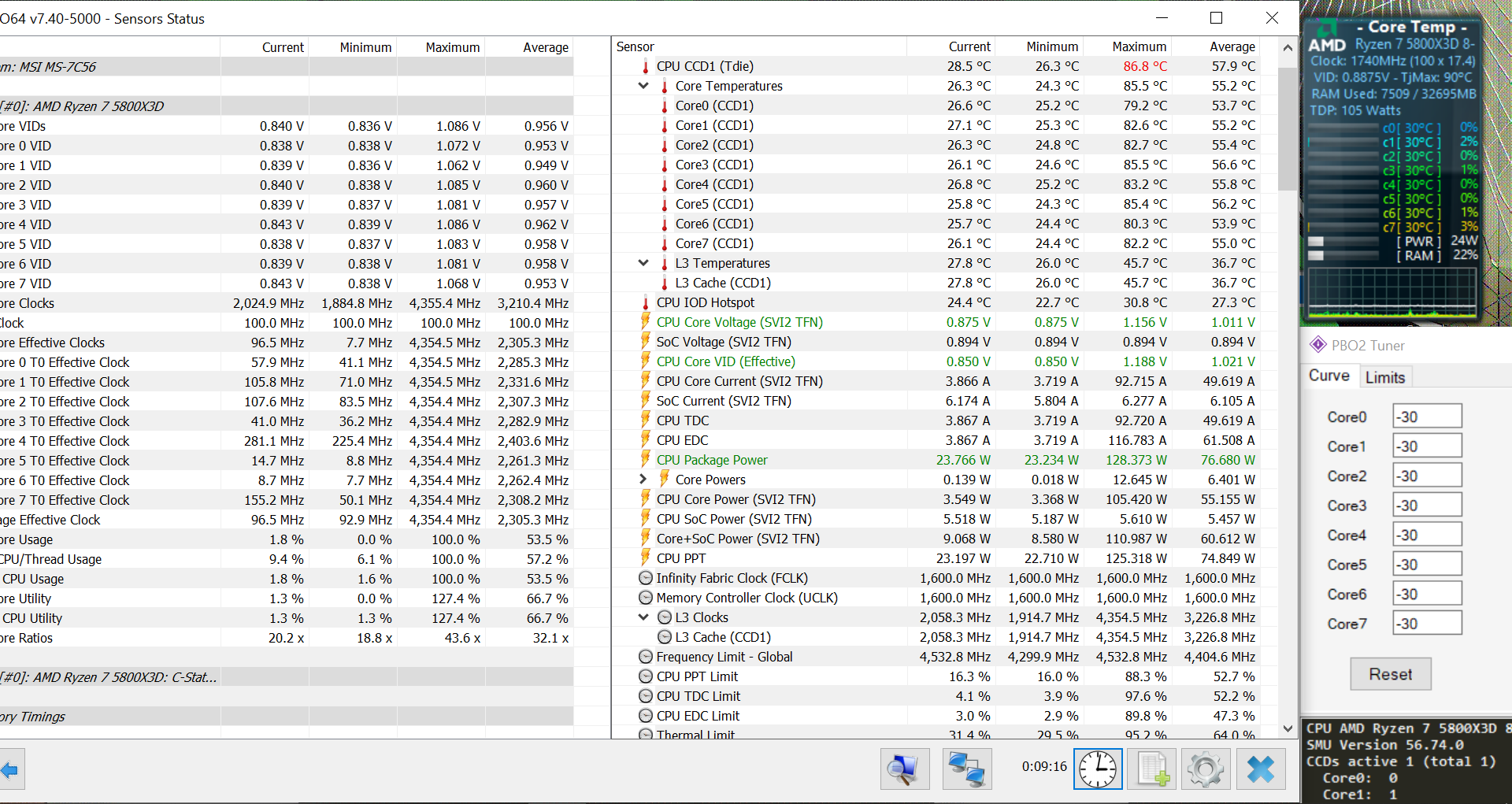Click the thermometer icon next to CPU IOD Hotspot
The height and width of the screenshot is (804, 1512).
646,302
